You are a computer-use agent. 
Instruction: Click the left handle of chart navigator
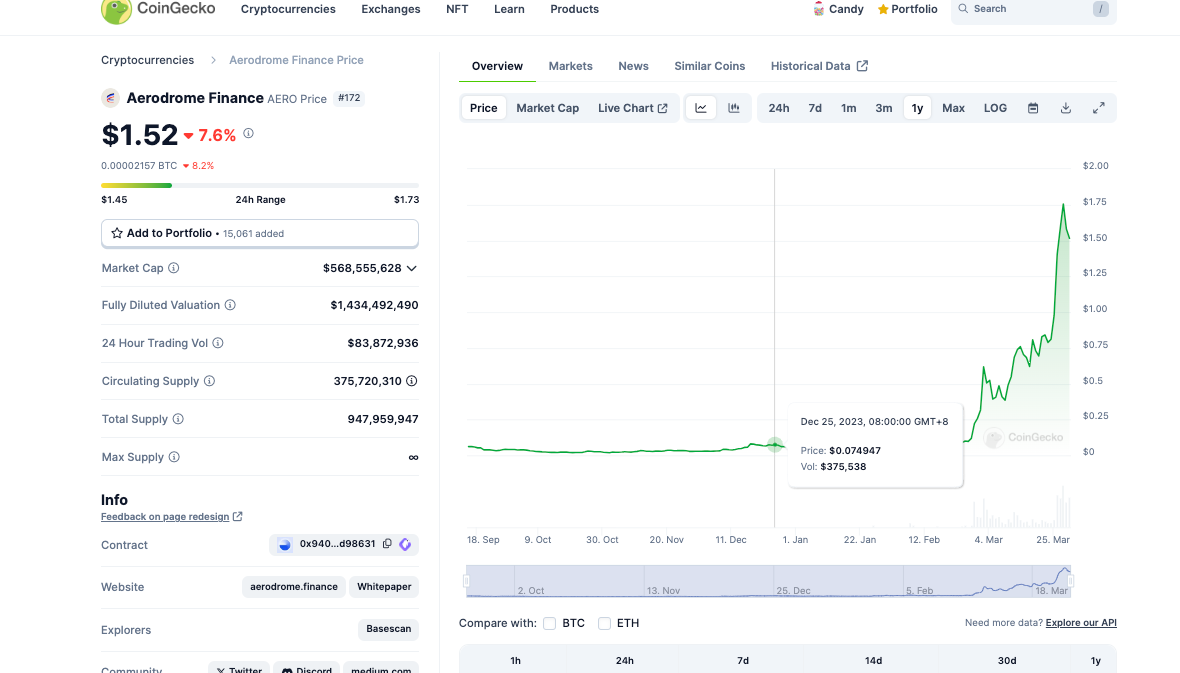[467, 580]
